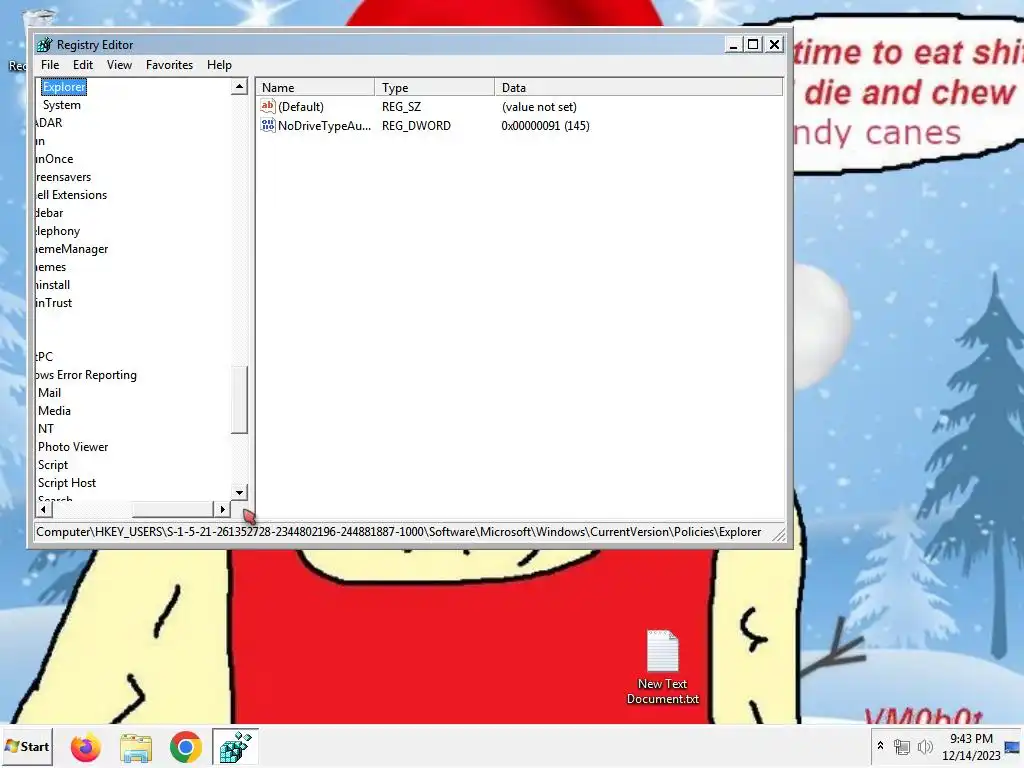
Task: Click the Registry Editor taskbar button
Action: (x=235, y=747)
